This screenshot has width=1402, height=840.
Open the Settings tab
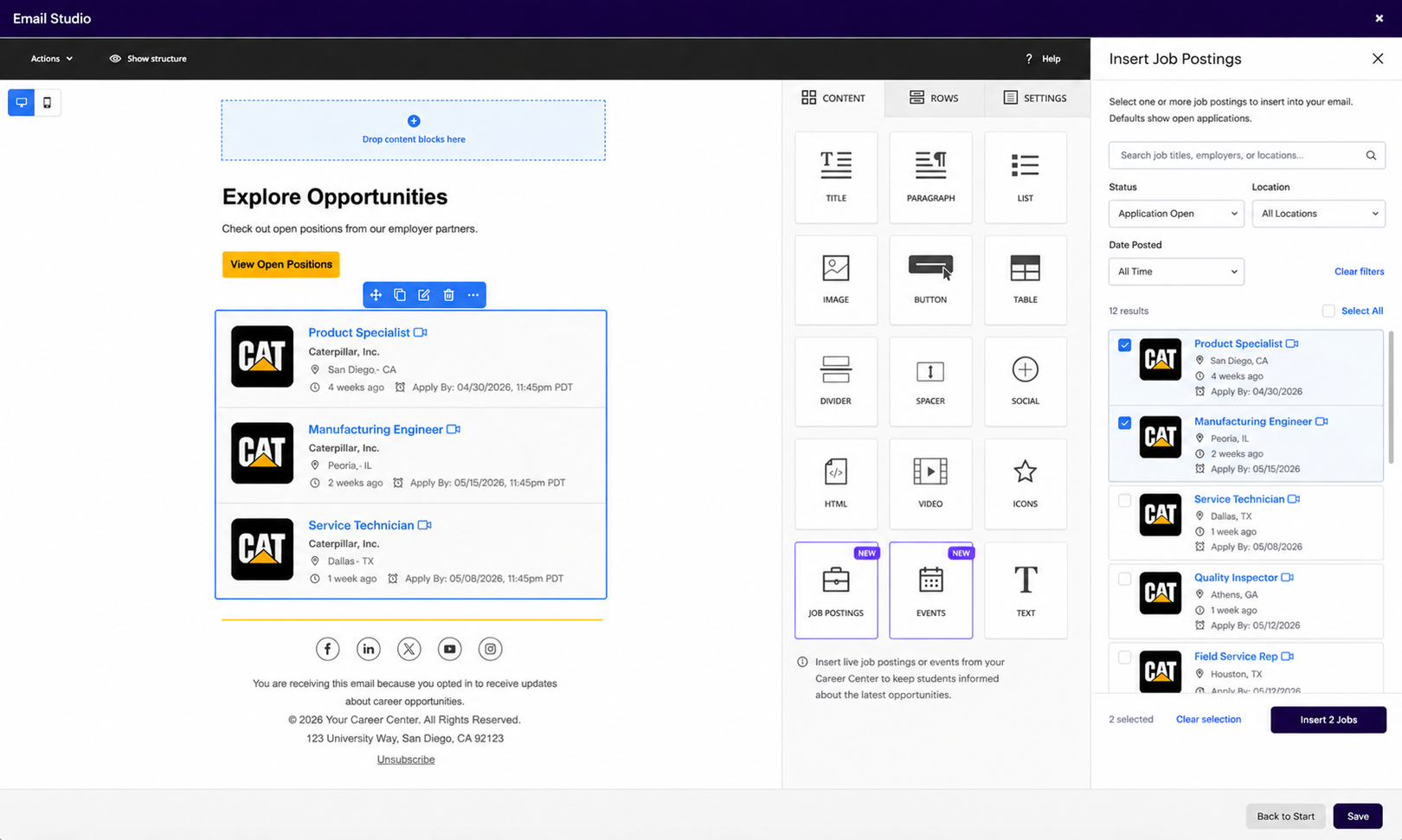(1035, 98)
